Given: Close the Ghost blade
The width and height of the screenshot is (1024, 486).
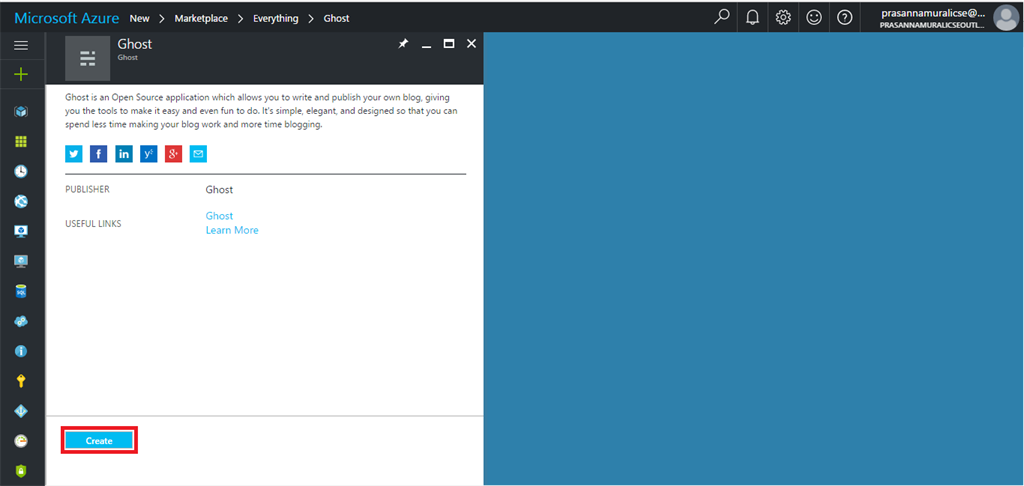Looking at the screenshot, I should pos(471,44).
